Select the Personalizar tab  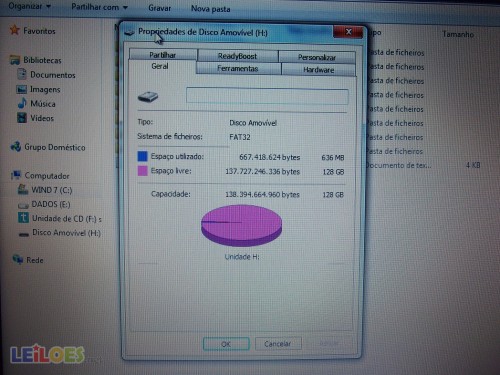pyautogui.click(x=317, y=57)
